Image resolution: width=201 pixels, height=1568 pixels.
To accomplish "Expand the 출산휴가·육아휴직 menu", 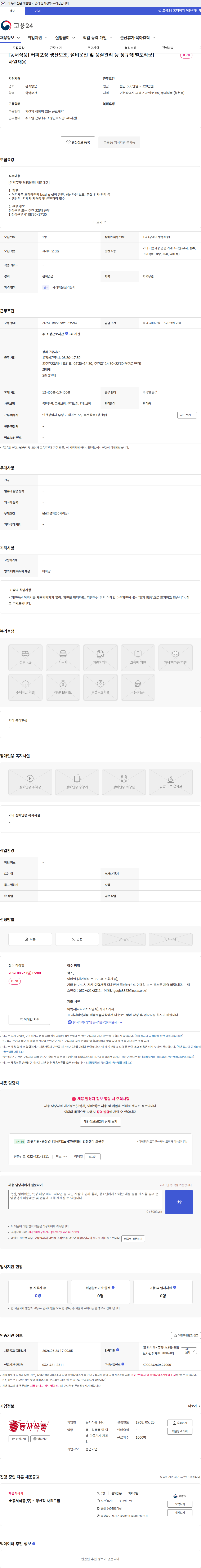I will coord(138,38).
